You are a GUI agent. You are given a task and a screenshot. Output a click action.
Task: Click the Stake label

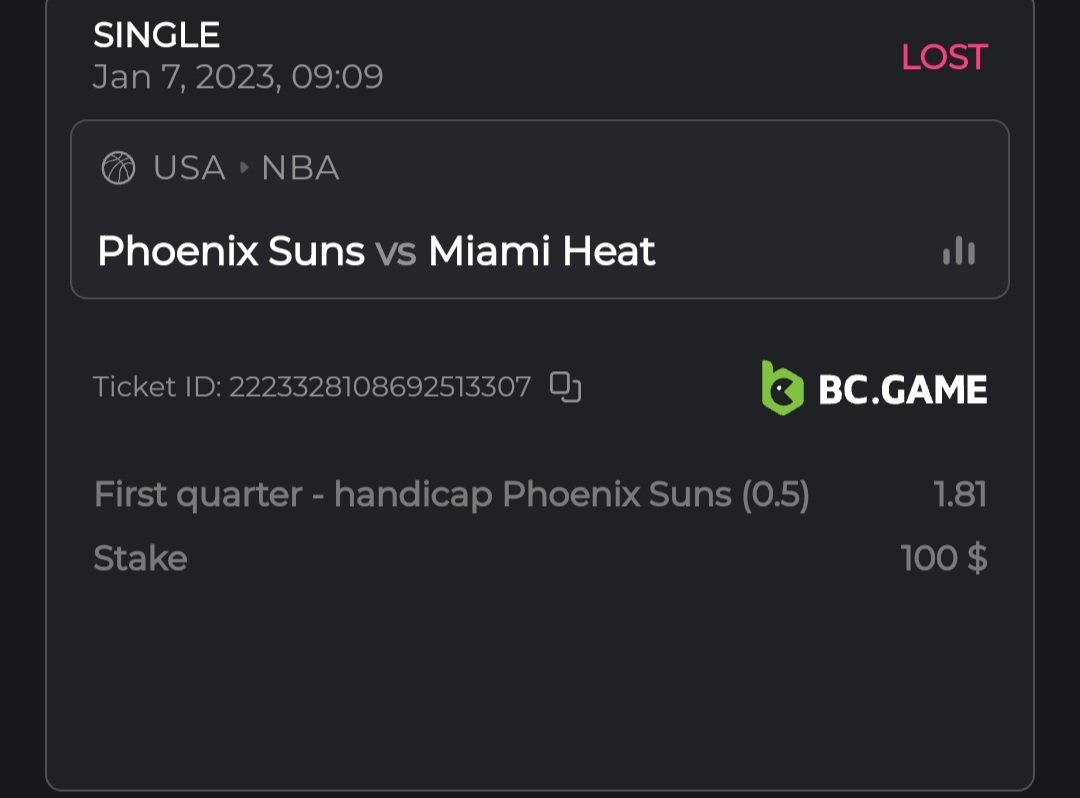tap(140, 558)
